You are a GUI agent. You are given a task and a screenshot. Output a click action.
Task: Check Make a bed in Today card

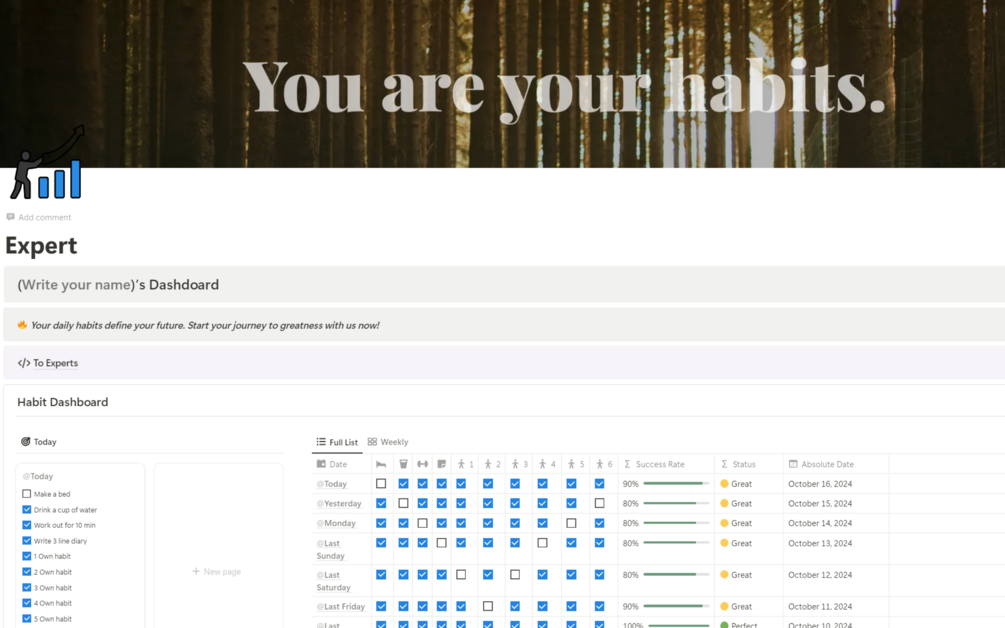click(x=26, y=494)
